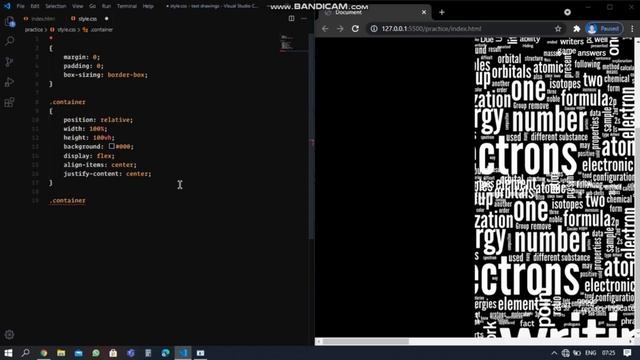The height and width of the screenshot is (360, 640).
Task: Open the editor More Actions ellipsis
Action: click(304, 18)
